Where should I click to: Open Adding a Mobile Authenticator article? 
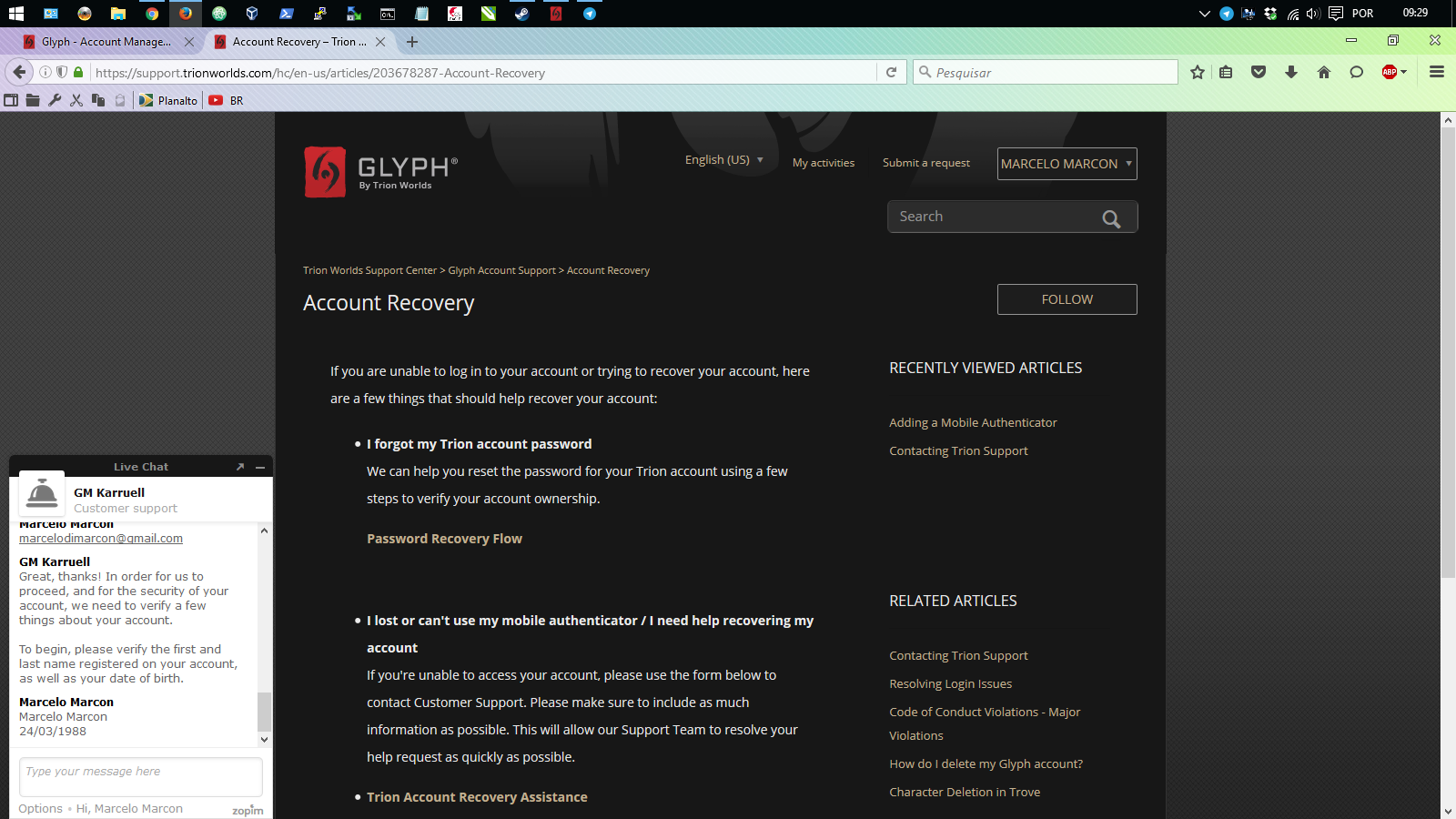tap(973, 423)
